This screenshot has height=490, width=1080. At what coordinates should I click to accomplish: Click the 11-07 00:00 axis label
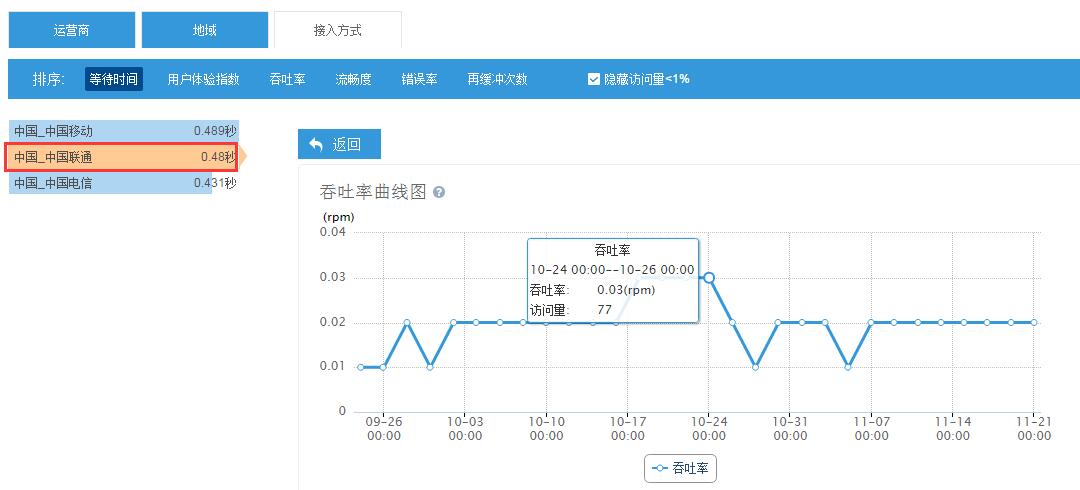tap(871, 428)
